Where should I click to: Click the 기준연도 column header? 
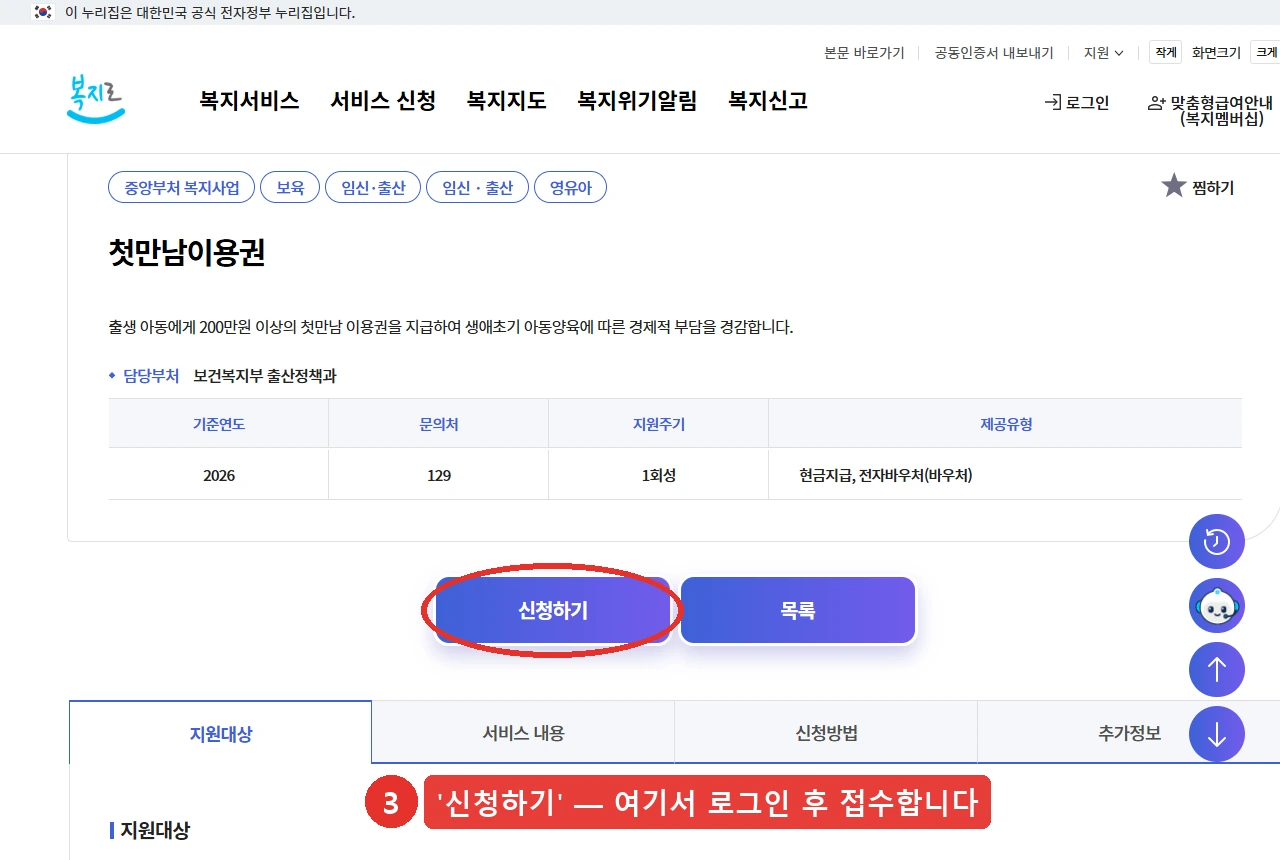coord(219,424)
